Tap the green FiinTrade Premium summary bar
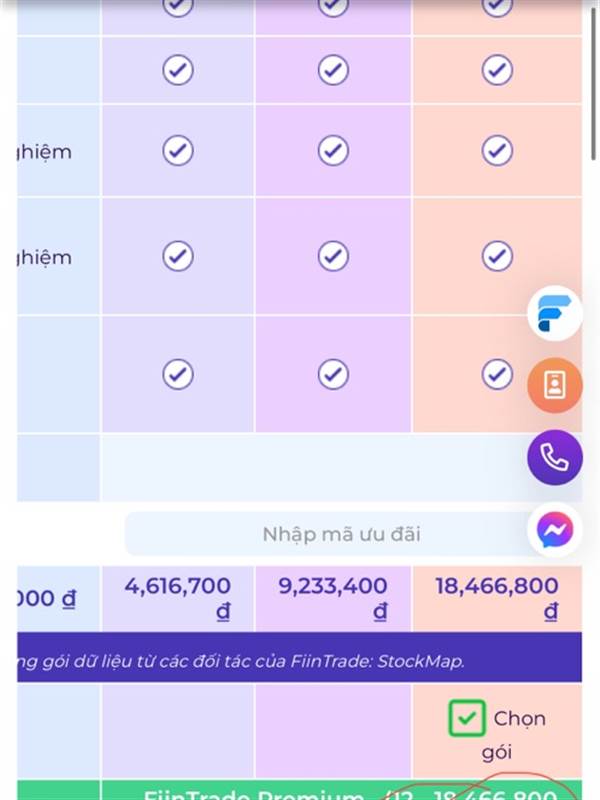Screen dimensions: 600x800 pyautogui.click(x=299, y=790)
